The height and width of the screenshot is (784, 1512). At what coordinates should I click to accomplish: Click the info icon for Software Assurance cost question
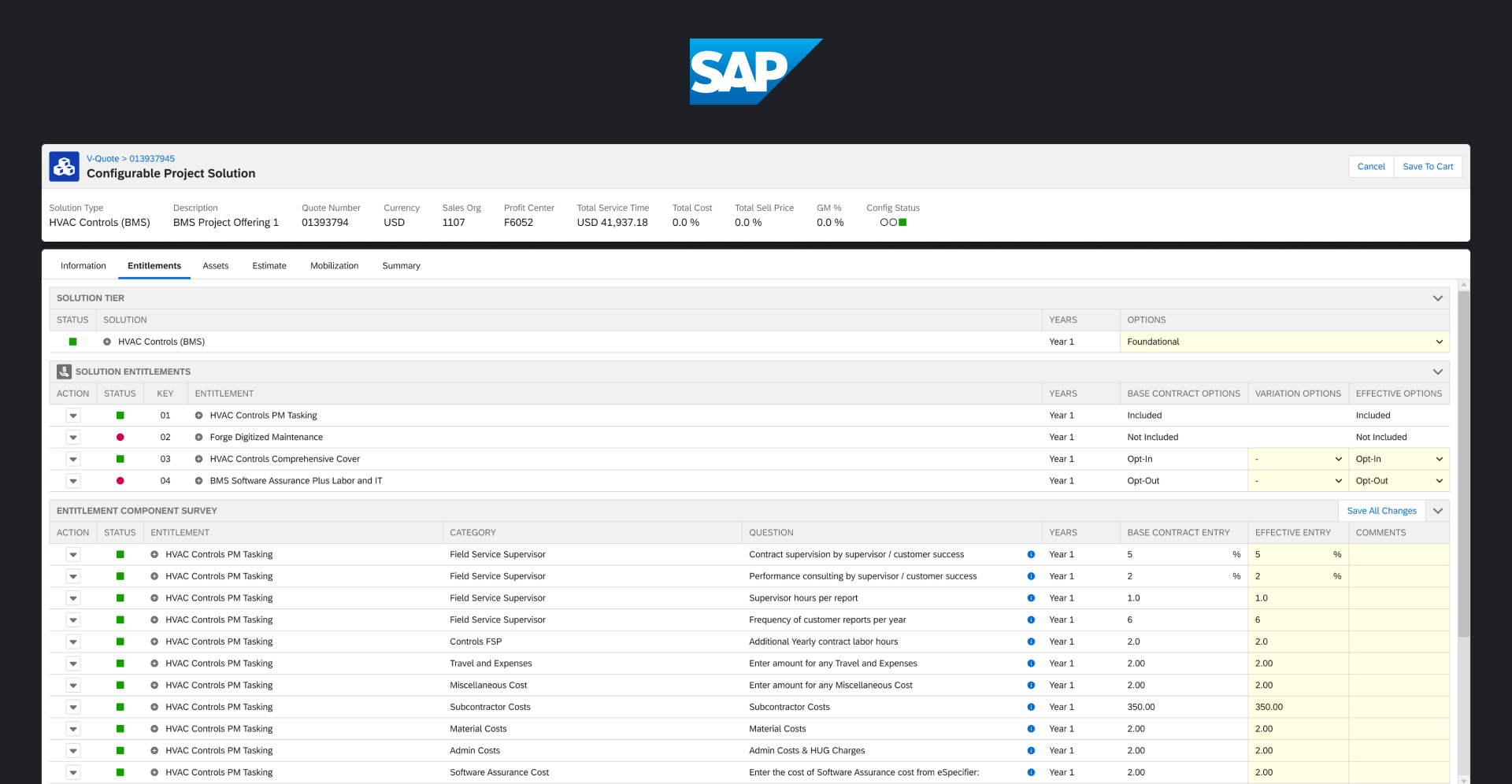[x=1031, y=772]
